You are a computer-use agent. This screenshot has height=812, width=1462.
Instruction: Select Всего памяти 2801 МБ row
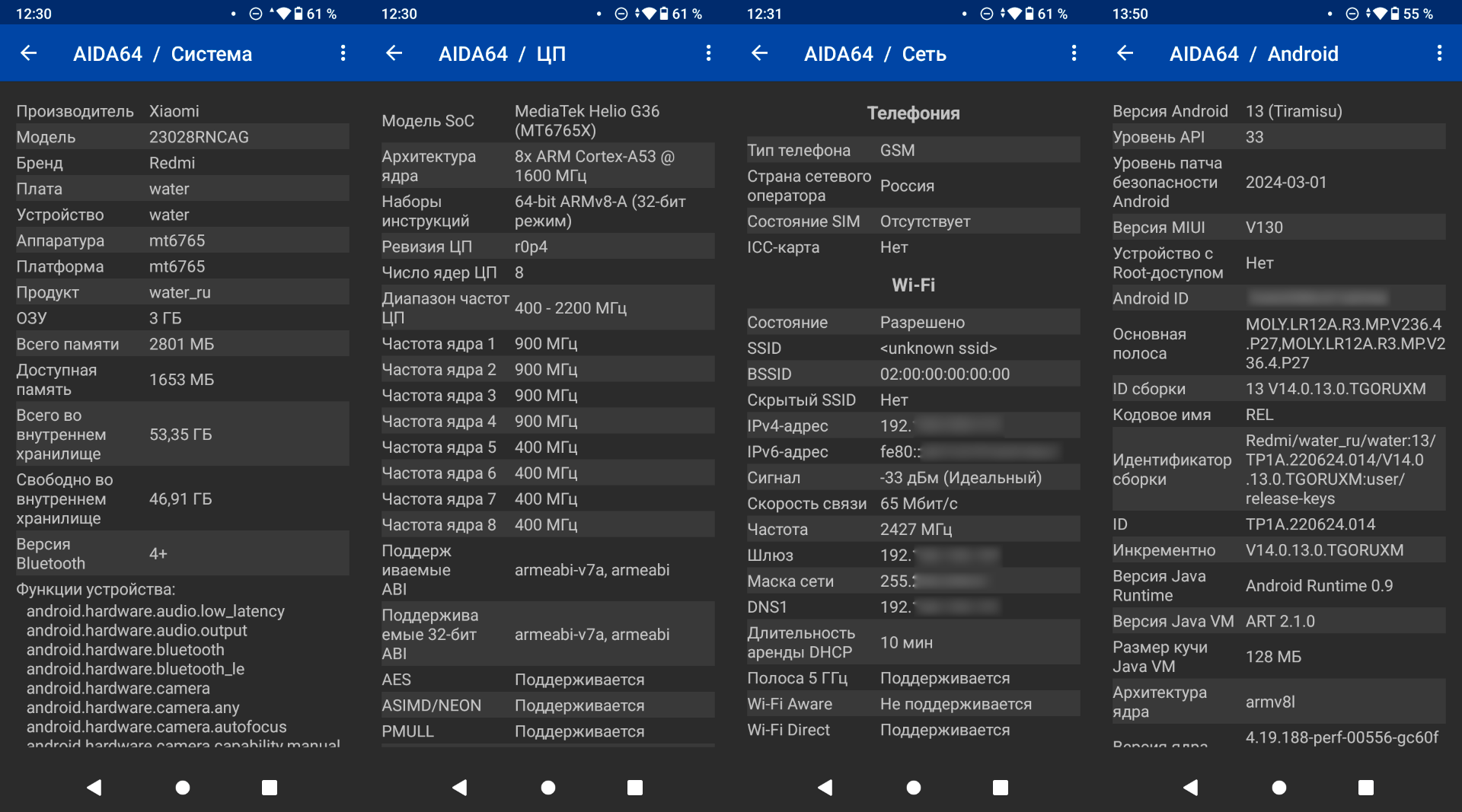(x=183, y=344)
